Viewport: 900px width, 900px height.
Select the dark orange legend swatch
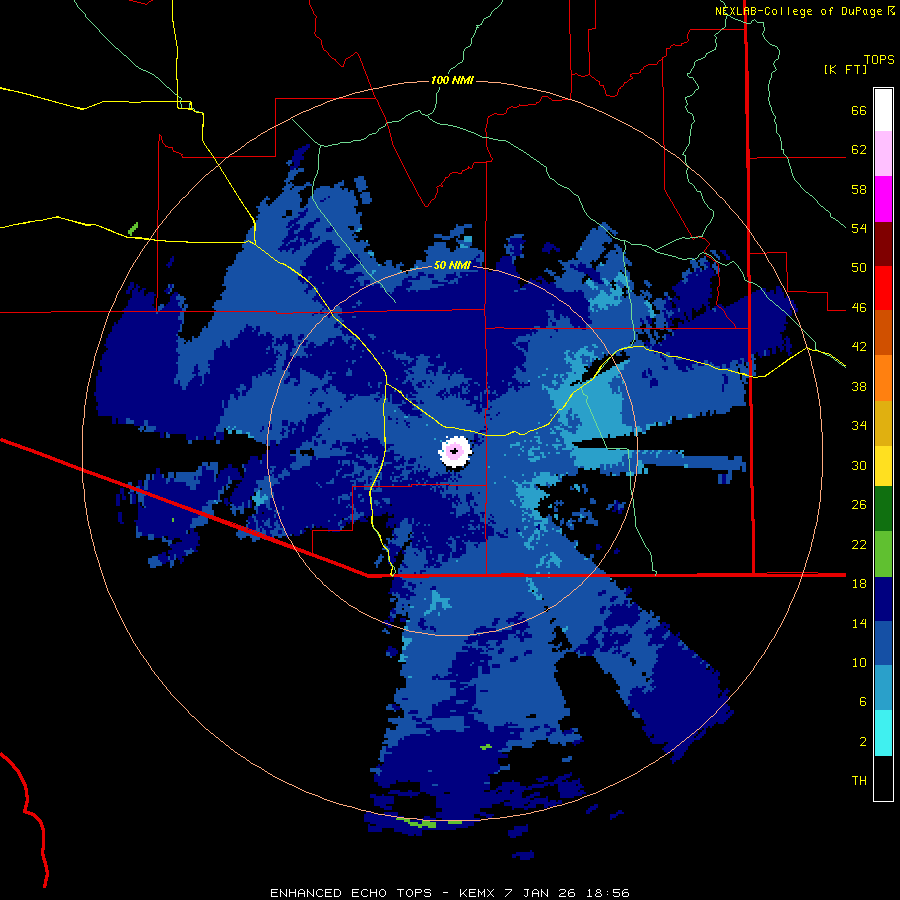[x=883, y=333]
